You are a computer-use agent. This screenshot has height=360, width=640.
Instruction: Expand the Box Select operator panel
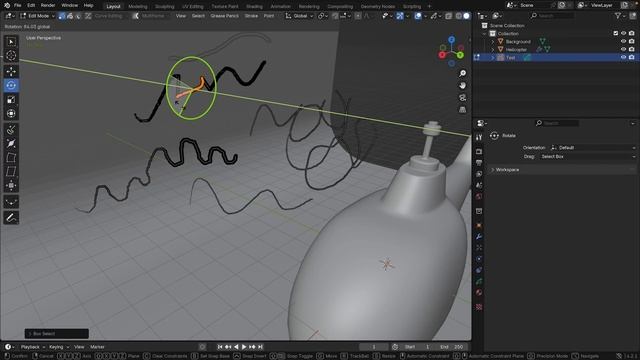[56, 334]
